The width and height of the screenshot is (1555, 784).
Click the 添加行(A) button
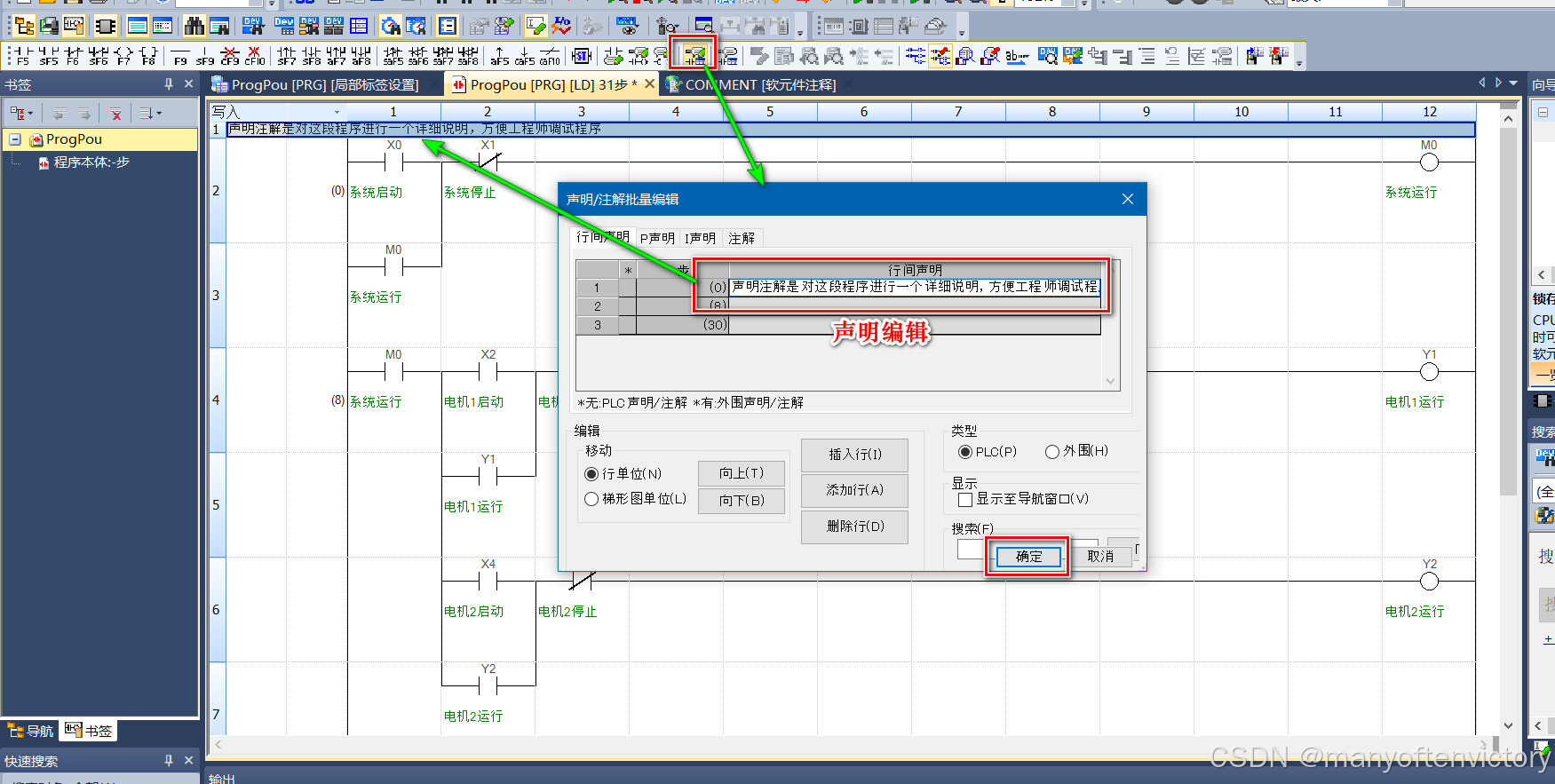854,490
